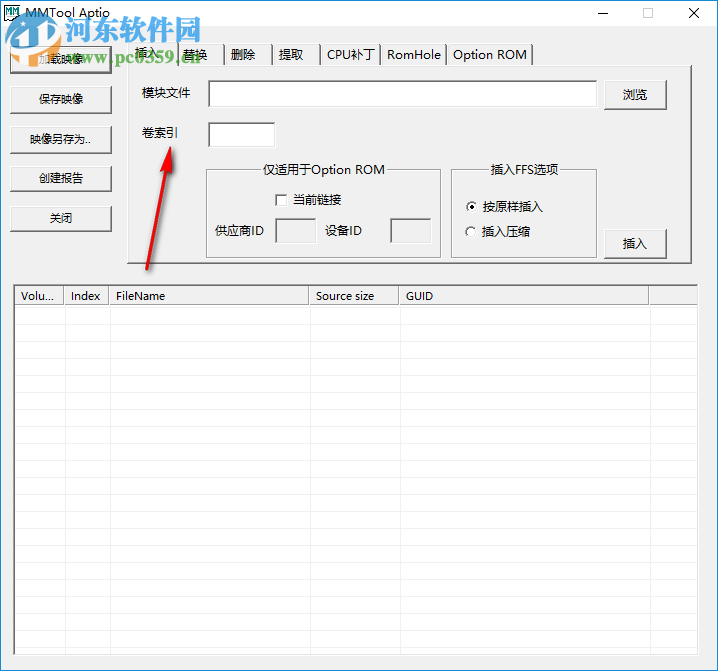
Task: Click the Volu... column header
Action: 39,296
